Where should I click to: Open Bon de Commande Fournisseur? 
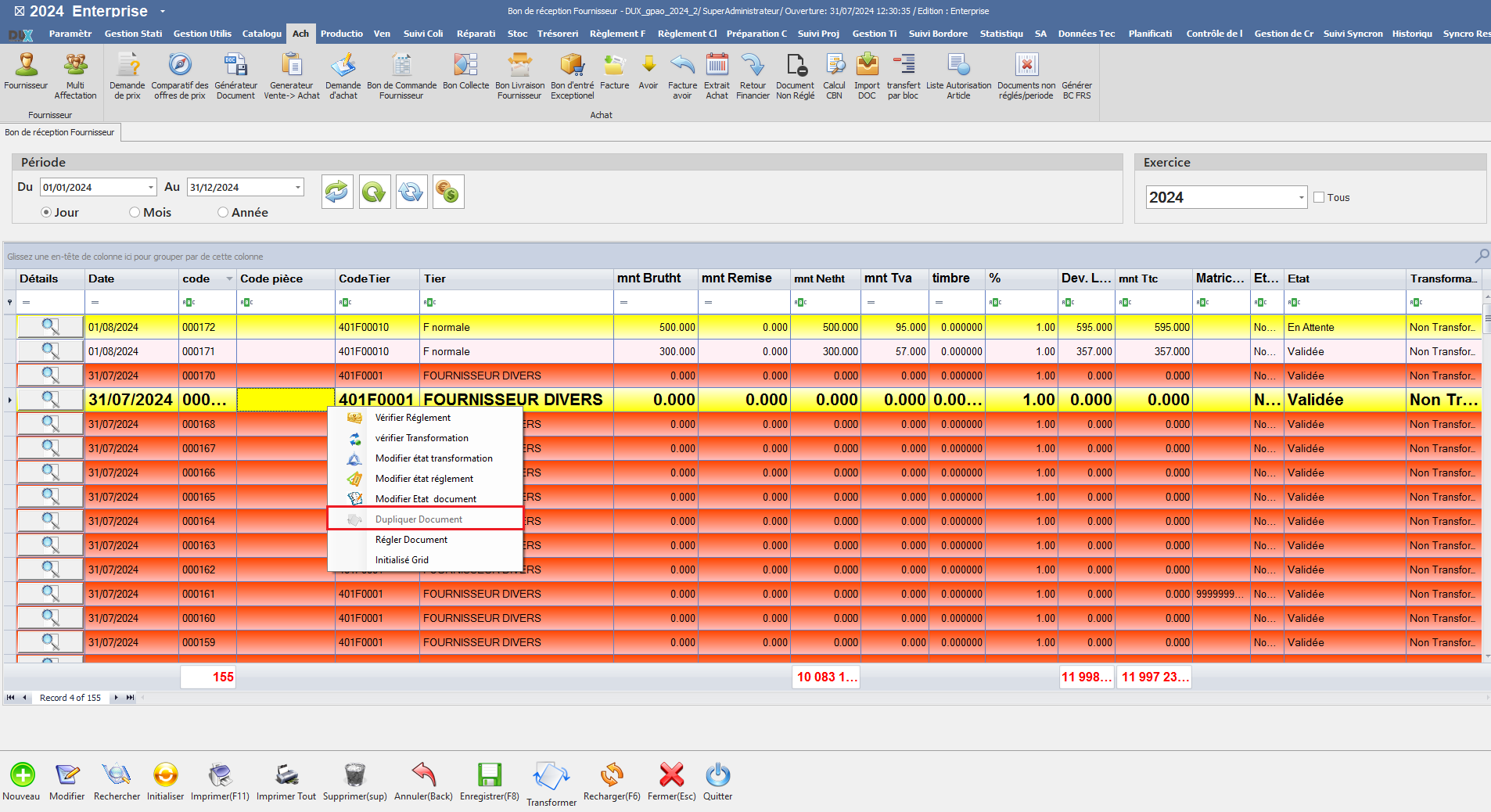pos(401,75)
